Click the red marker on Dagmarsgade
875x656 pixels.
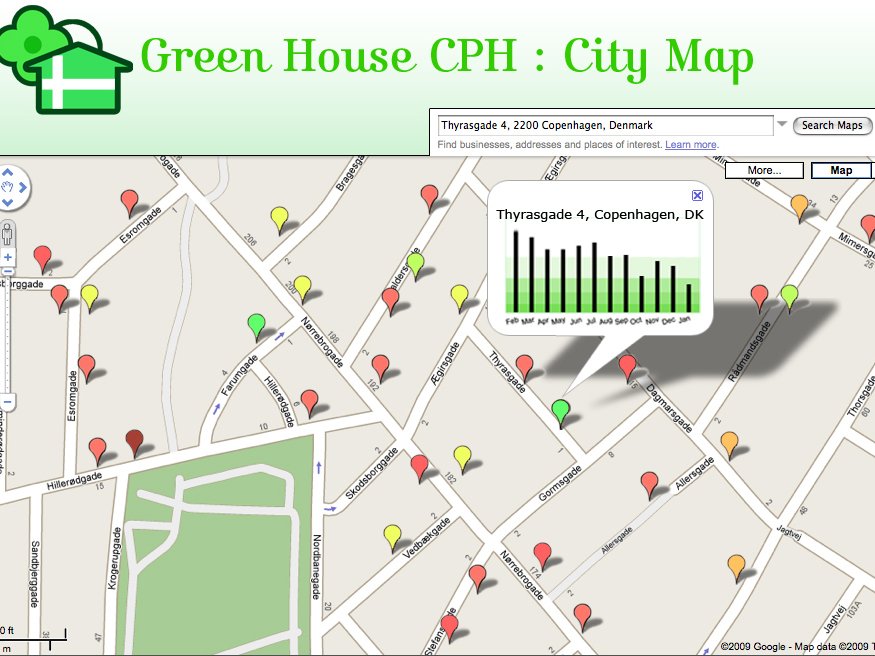[627, 368]
